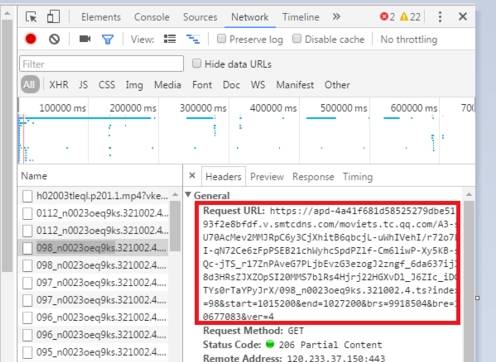The width and height of the screenshot is (496, 362).
Task: Filter requests by Doc
Action: point(231,85)
